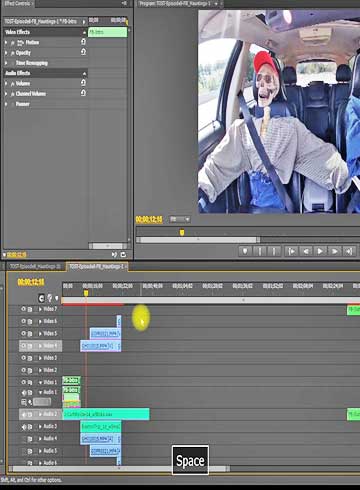
Task: Toggle the Motion fx icon
Action: click(x=13, y=43)
